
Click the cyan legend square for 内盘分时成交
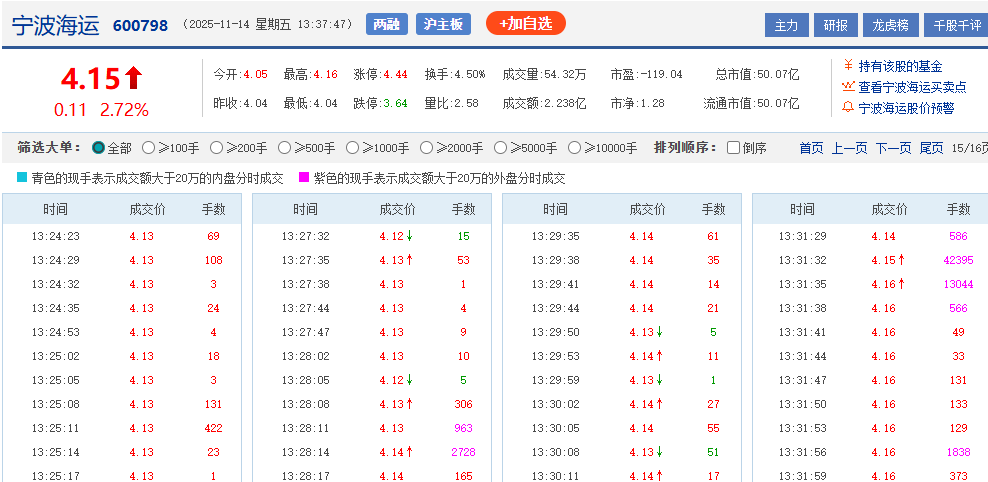[22, 178]
